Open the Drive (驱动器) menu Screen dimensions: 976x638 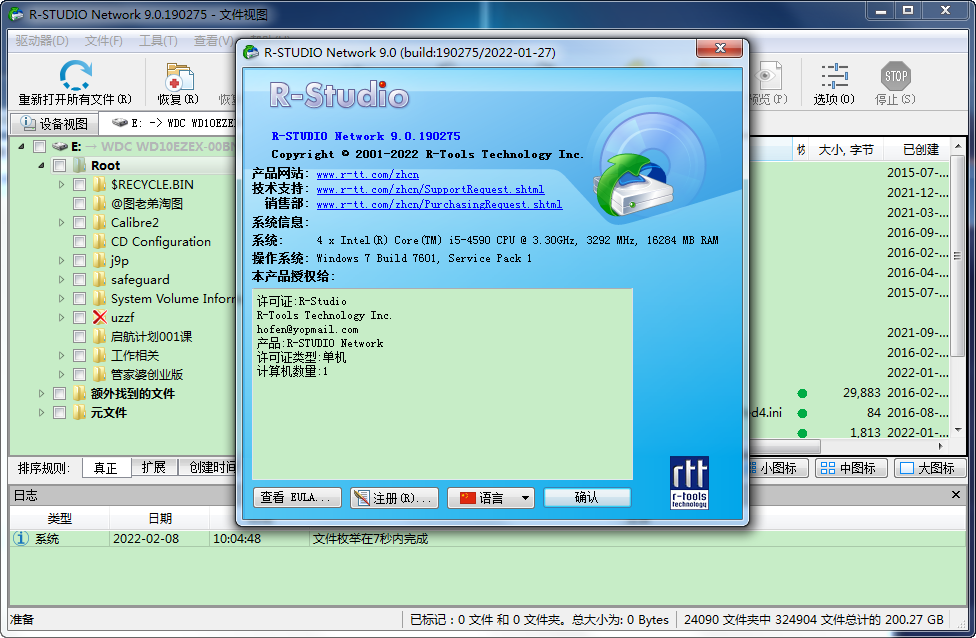[42, 40]
